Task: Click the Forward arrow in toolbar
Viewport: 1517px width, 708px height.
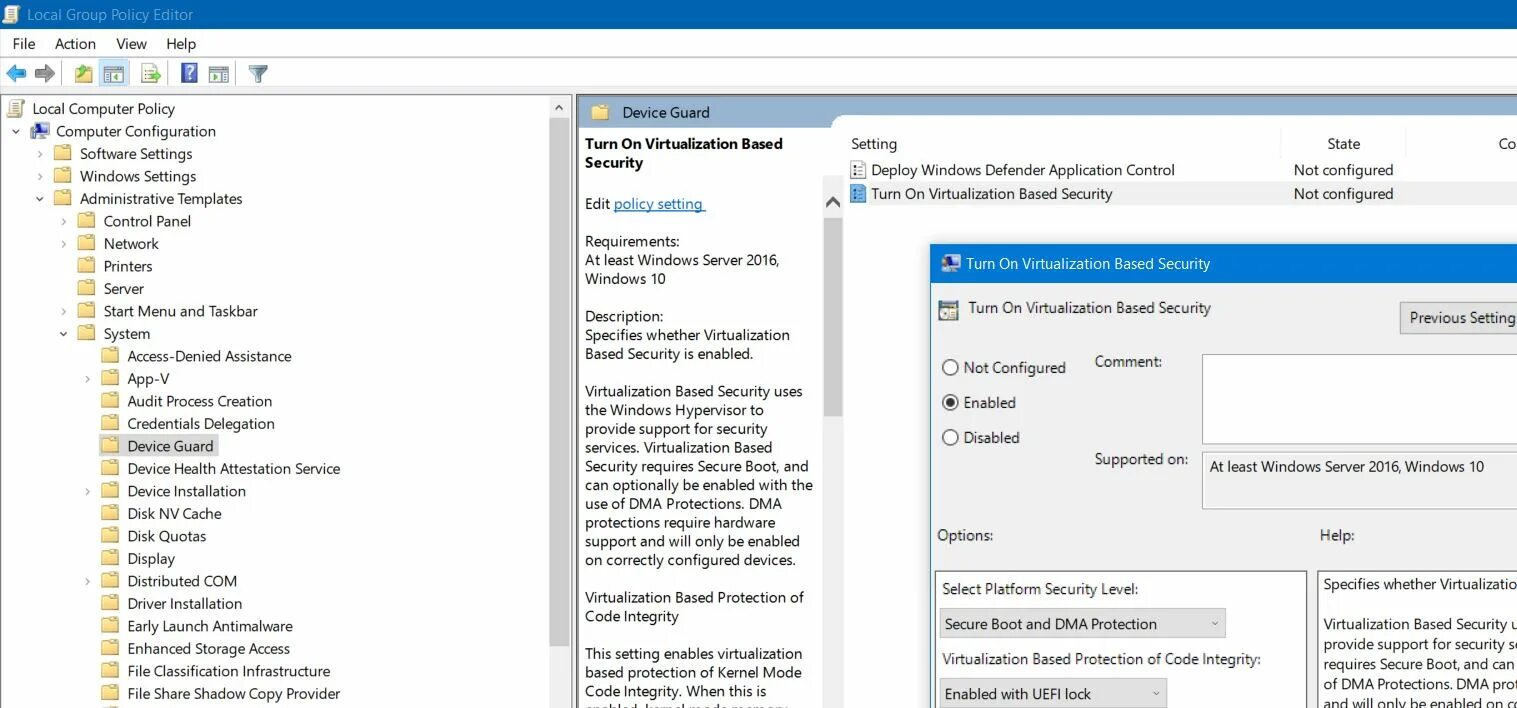Action: click(44, 73)
